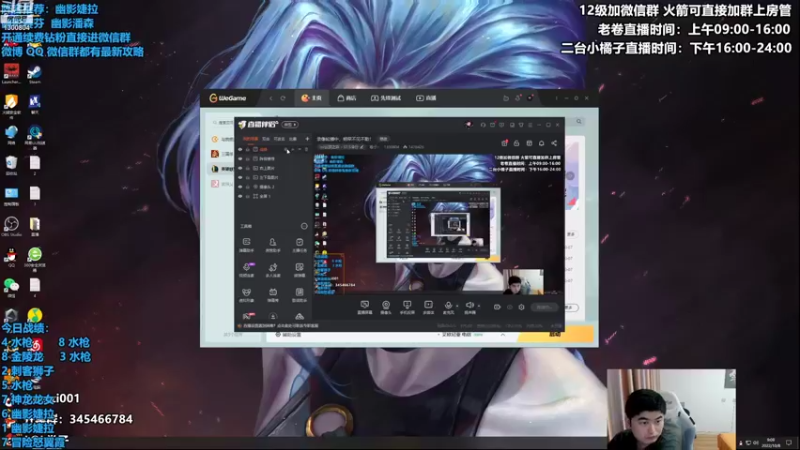Lock the highlighted orange source
This screenshot has height=450, width=800.
coord(247,149)
